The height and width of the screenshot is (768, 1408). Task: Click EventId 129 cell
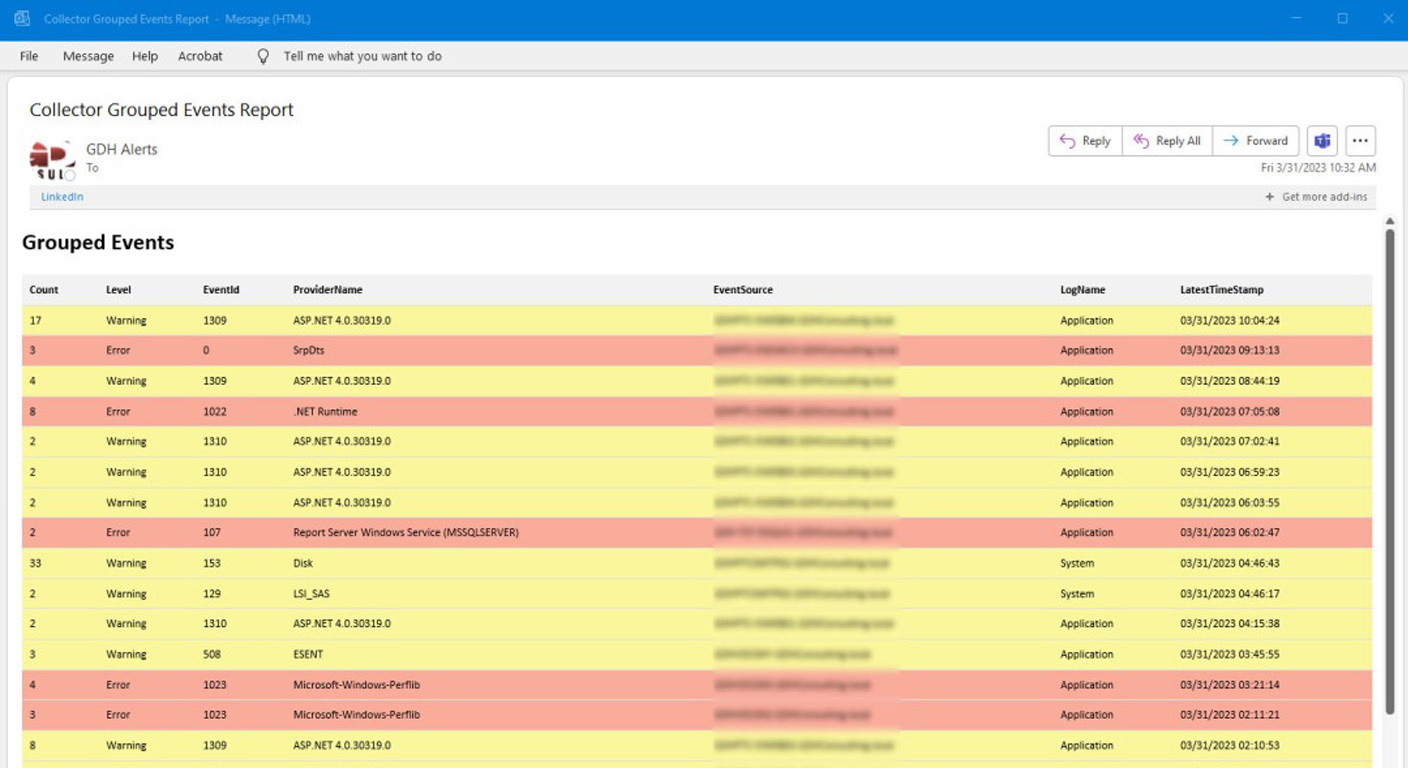(212, 594)
